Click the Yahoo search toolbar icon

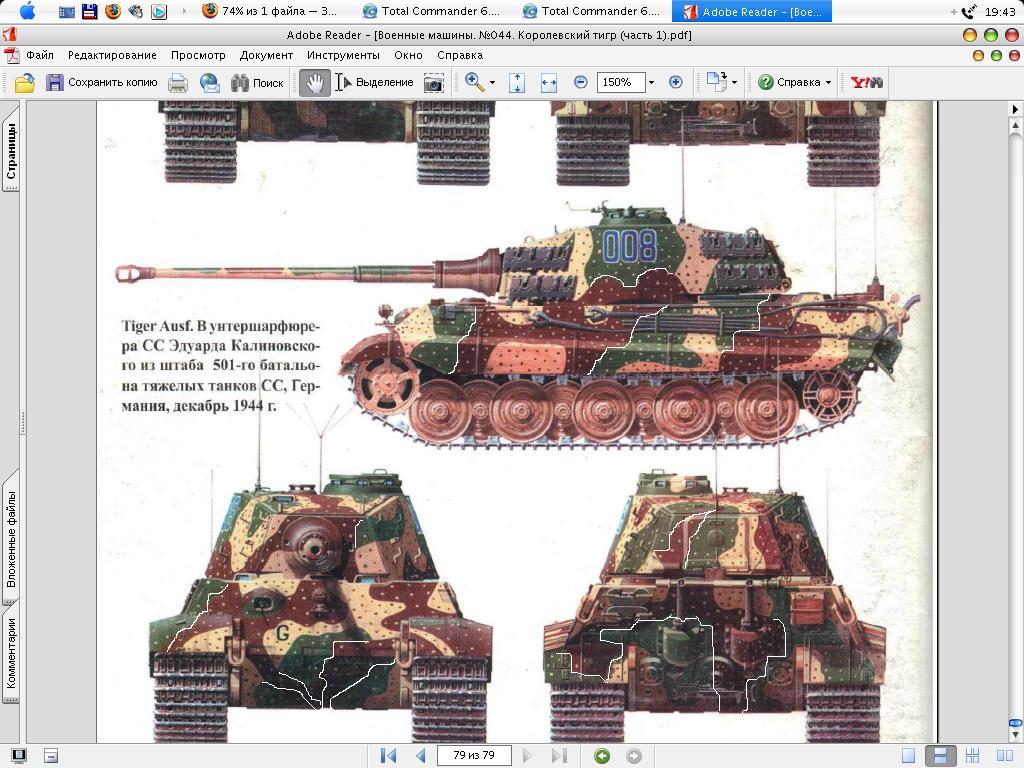point(867,82)
